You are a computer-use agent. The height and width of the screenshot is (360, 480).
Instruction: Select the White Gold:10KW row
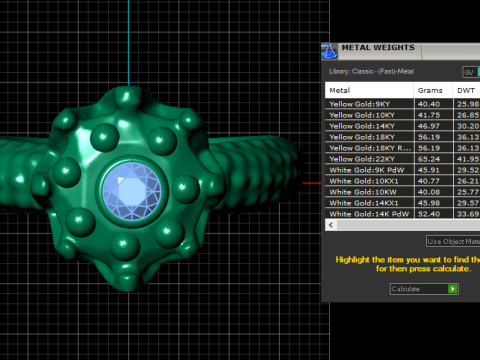coord(403,192)
